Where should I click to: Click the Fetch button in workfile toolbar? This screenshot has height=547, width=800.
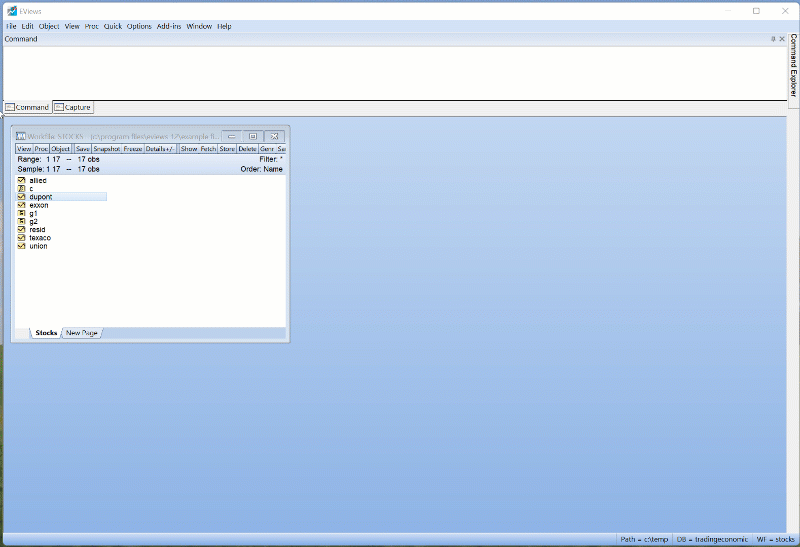click(x=207, y=149)
